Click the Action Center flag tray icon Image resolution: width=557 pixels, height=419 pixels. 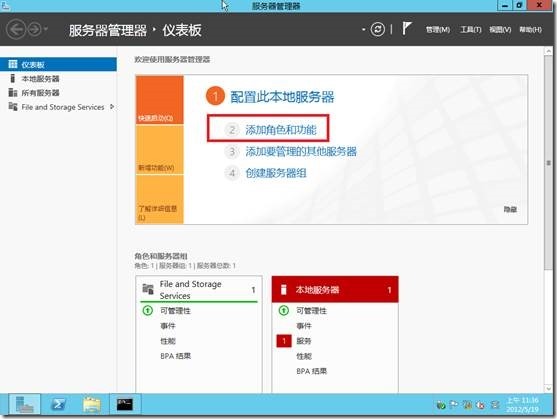click(454, 404)
